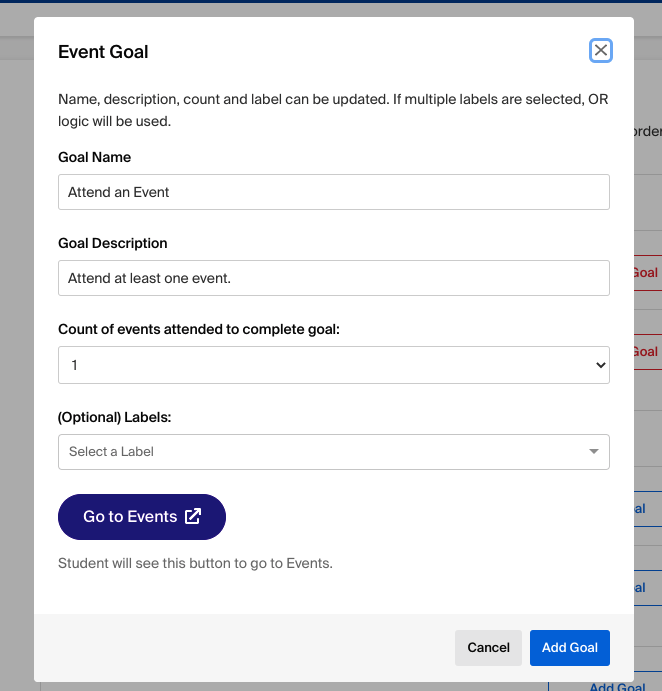Click into the Goal Description text field

point(334,278)
